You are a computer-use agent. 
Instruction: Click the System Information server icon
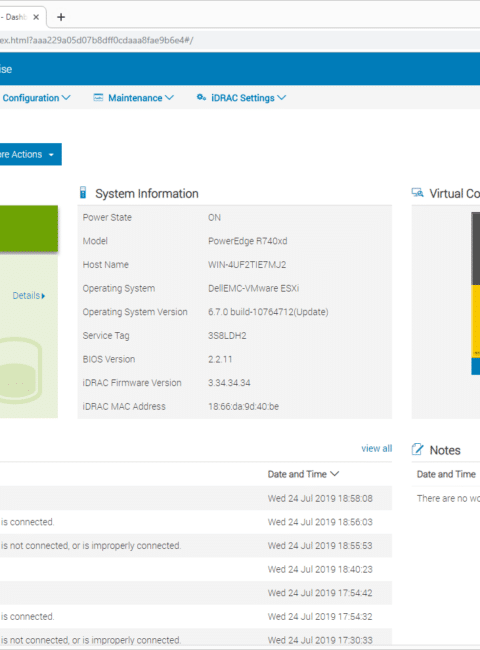83,193
